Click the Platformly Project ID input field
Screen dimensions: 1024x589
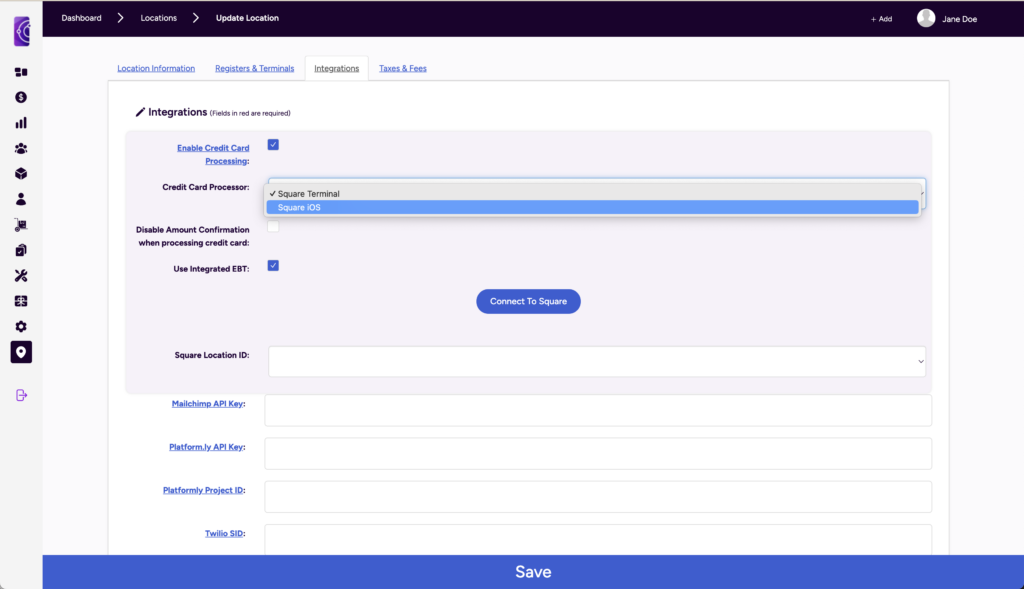pyautogui.click(x=598, y=497)
